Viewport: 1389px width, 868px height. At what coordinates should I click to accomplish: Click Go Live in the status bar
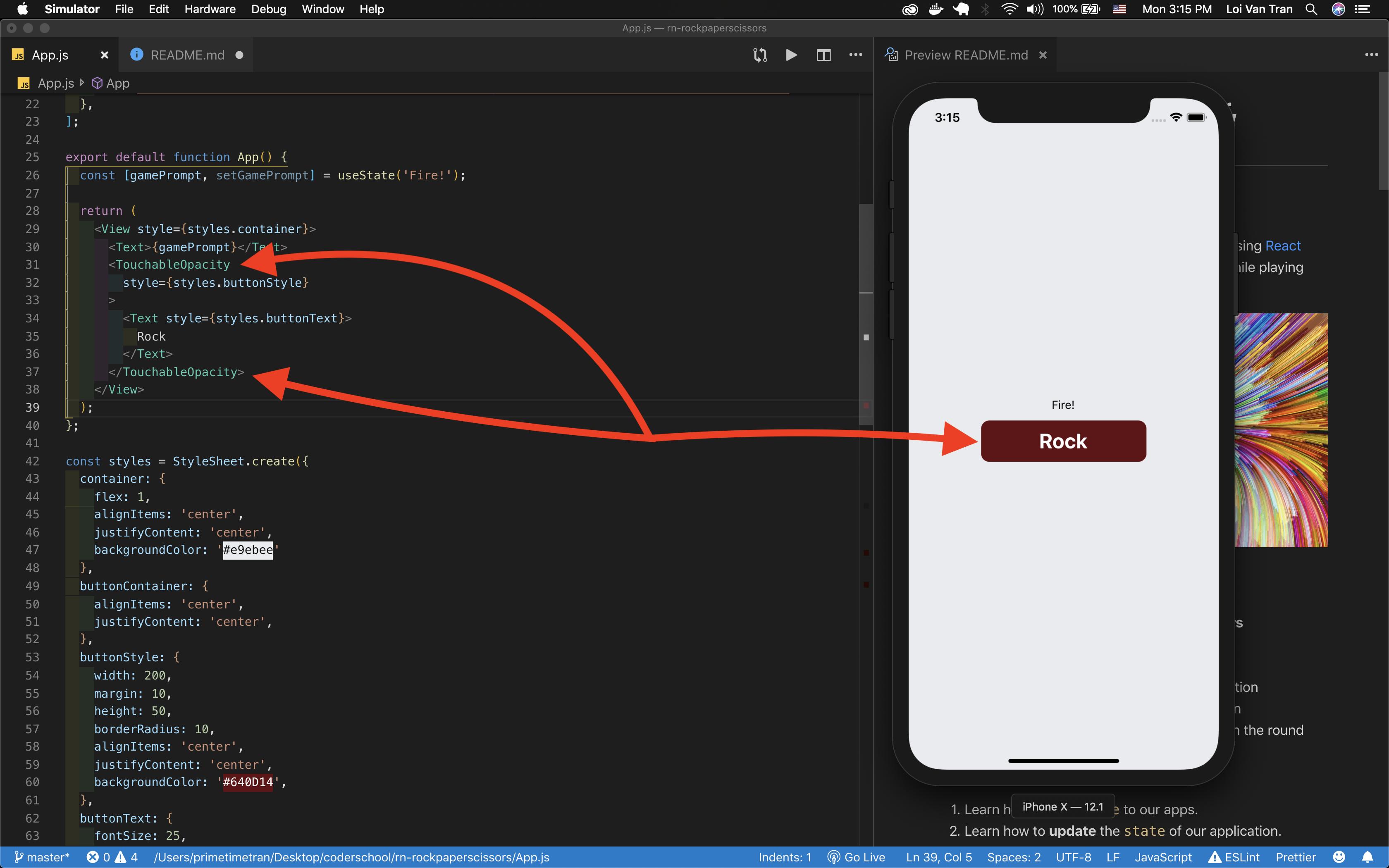click(x=857, y=857)
